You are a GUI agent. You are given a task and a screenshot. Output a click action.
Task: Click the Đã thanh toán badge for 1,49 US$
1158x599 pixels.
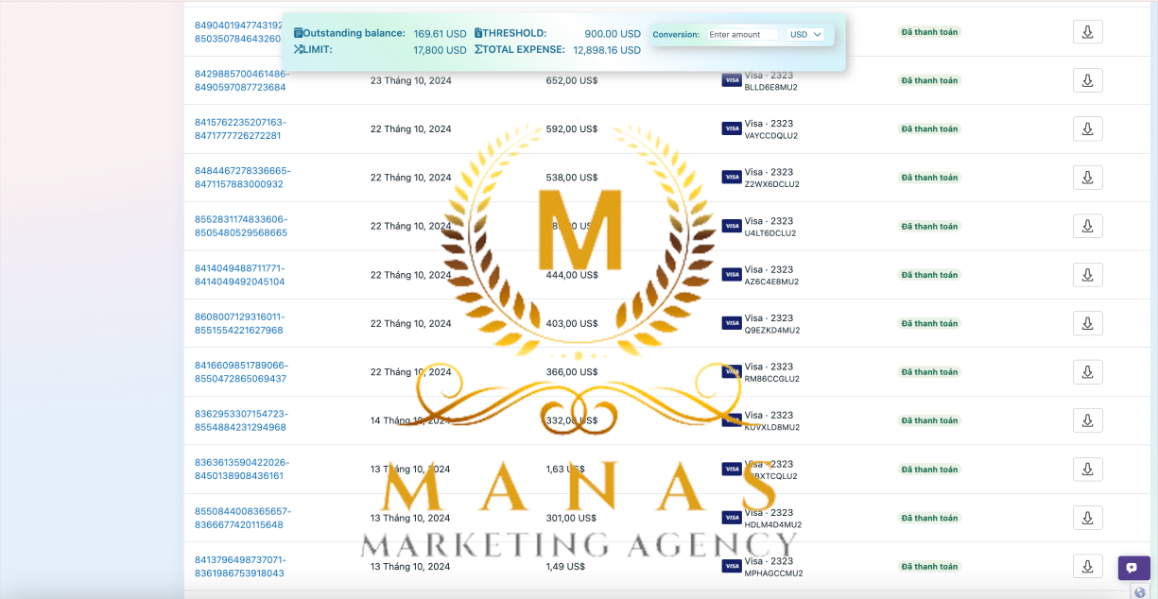[929, 567]
